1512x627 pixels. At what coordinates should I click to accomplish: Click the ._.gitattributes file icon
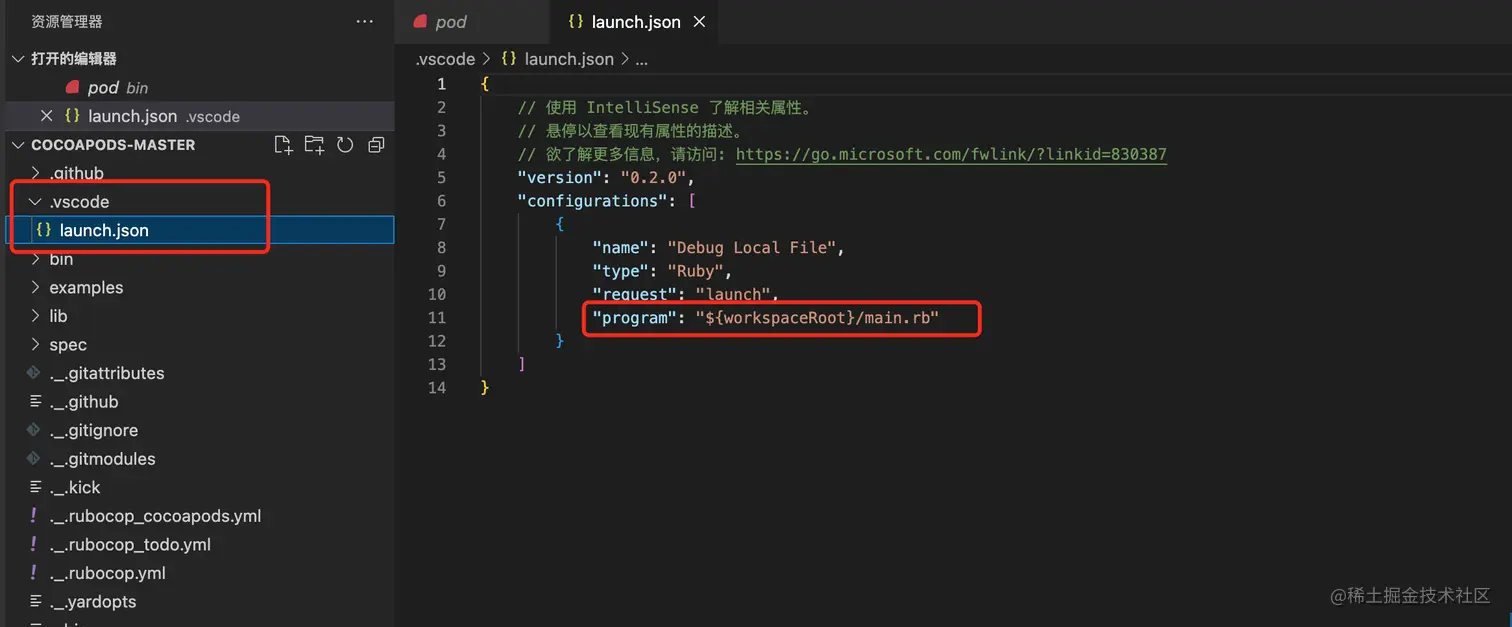(x=34, y=373)
